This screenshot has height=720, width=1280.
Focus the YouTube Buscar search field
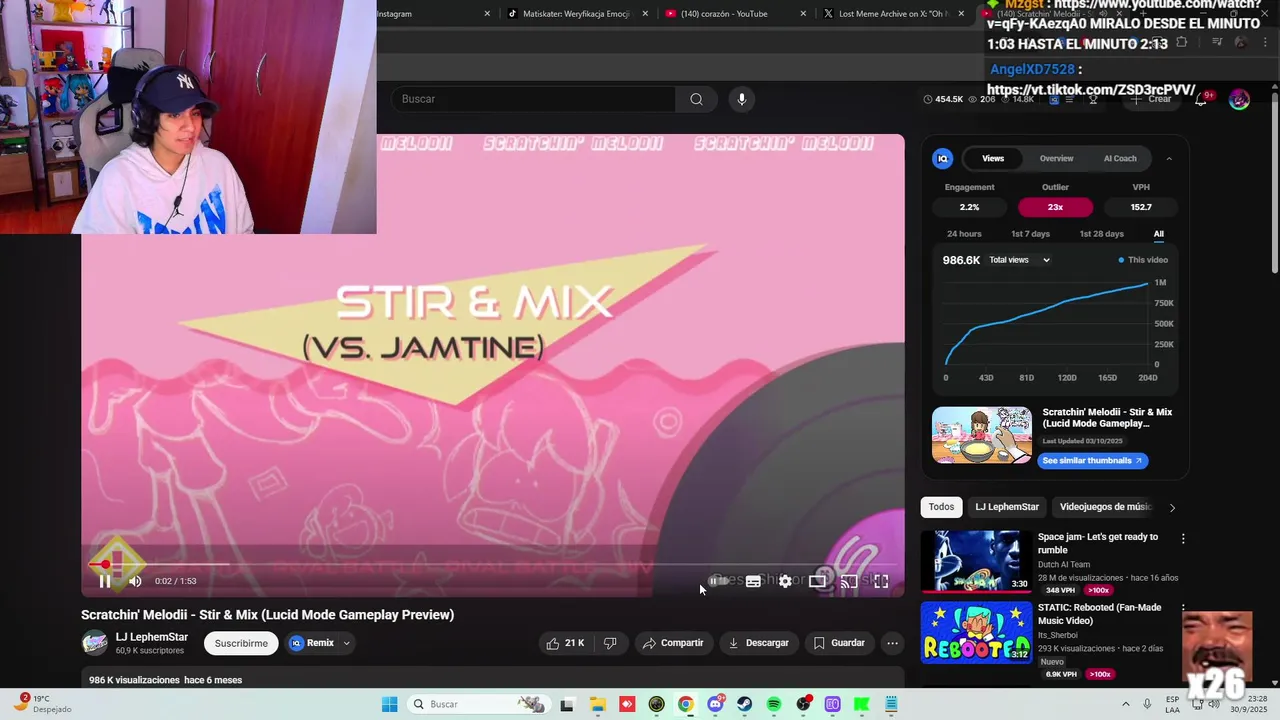click(x=533, y=99)
